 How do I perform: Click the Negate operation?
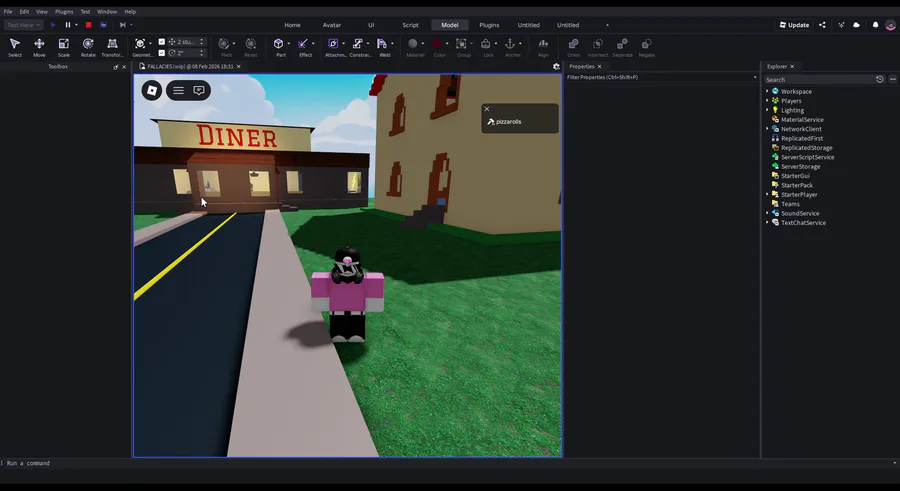tap(646, 47)
